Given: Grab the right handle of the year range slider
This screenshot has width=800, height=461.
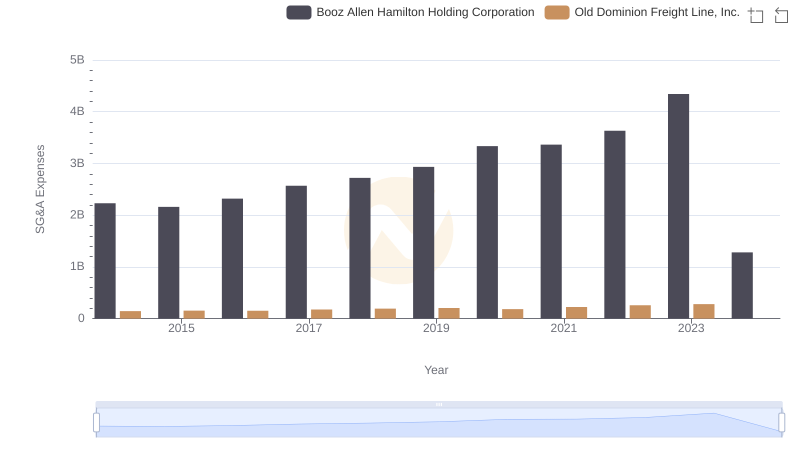Looking at the screenshot, I should coord(781,422).
